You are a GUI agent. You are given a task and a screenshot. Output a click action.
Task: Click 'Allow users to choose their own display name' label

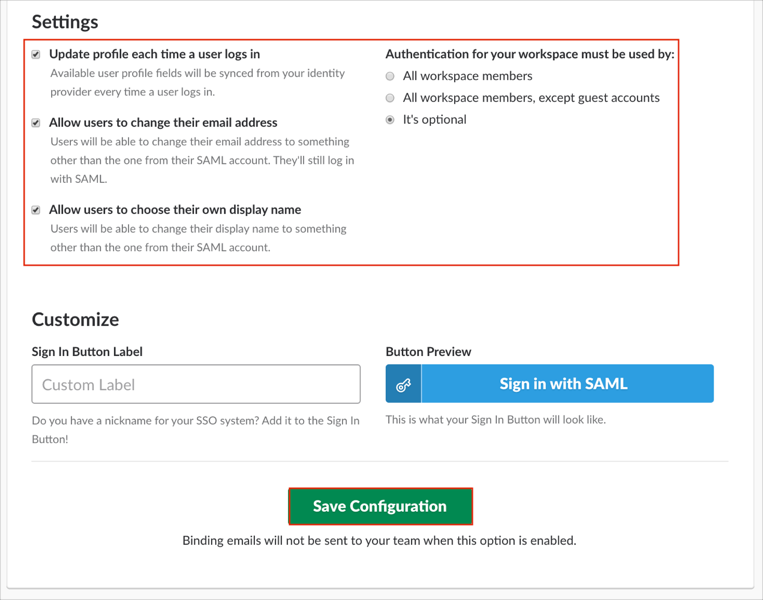coord(175,210)
